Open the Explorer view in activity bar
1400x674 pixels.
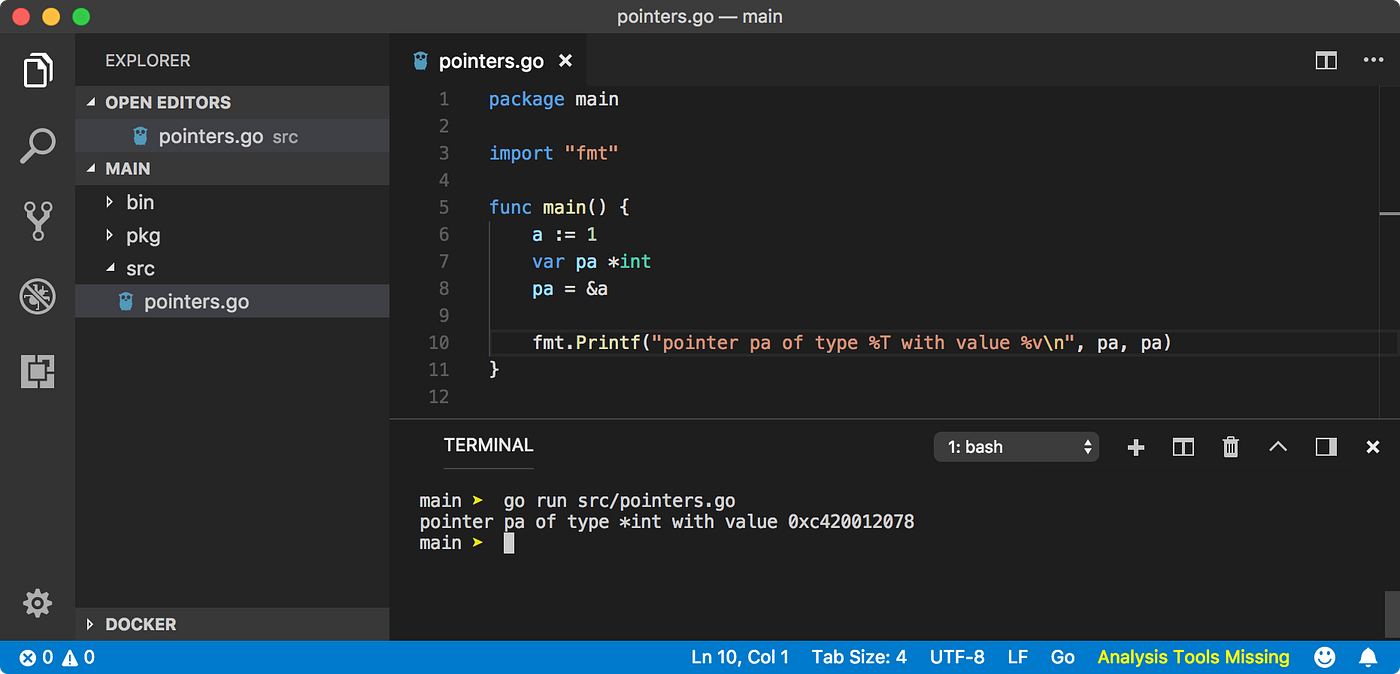[x=37, y=71]
